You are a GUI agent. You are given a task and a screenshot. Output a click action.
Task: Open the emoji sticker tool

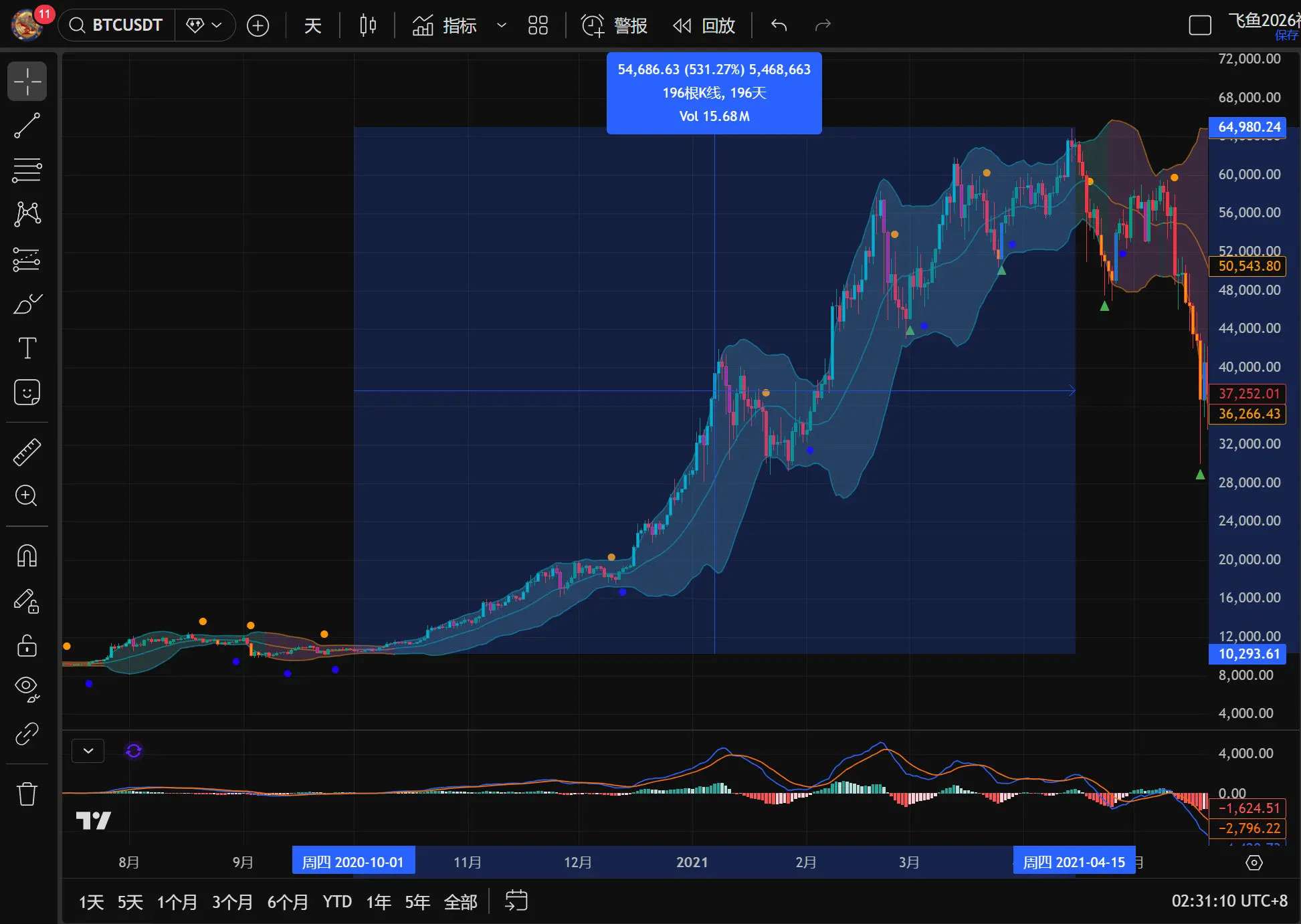pyautogui.click(x=27, y=392)
